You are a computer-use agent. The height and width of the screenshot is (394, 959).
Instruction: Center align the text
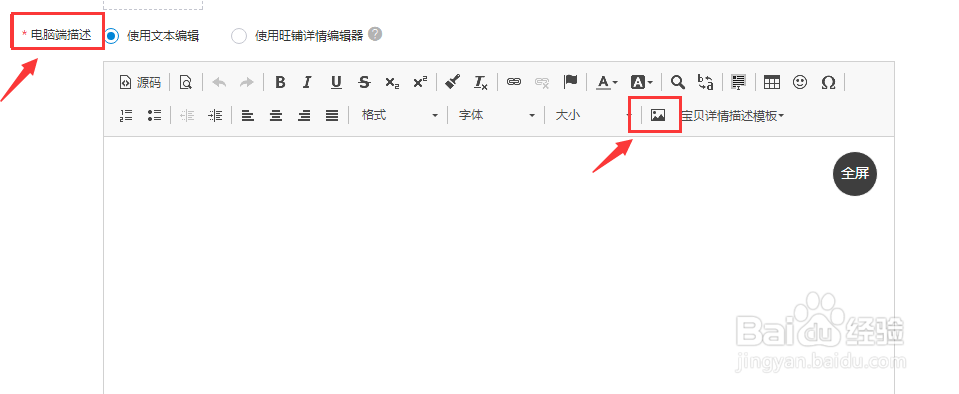coord(276,115)
